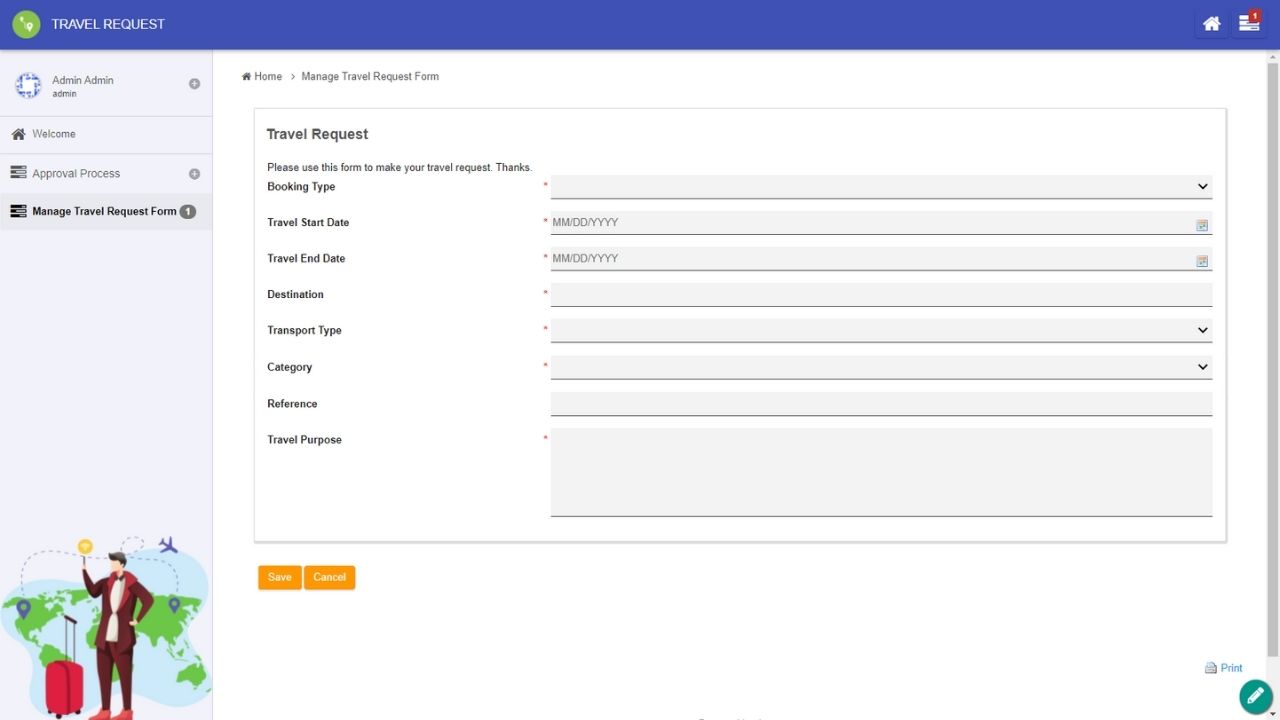Click the Admin Admin user avatar
The width and height of the screenshot is (1280, 720).
[x=28, y=86]
